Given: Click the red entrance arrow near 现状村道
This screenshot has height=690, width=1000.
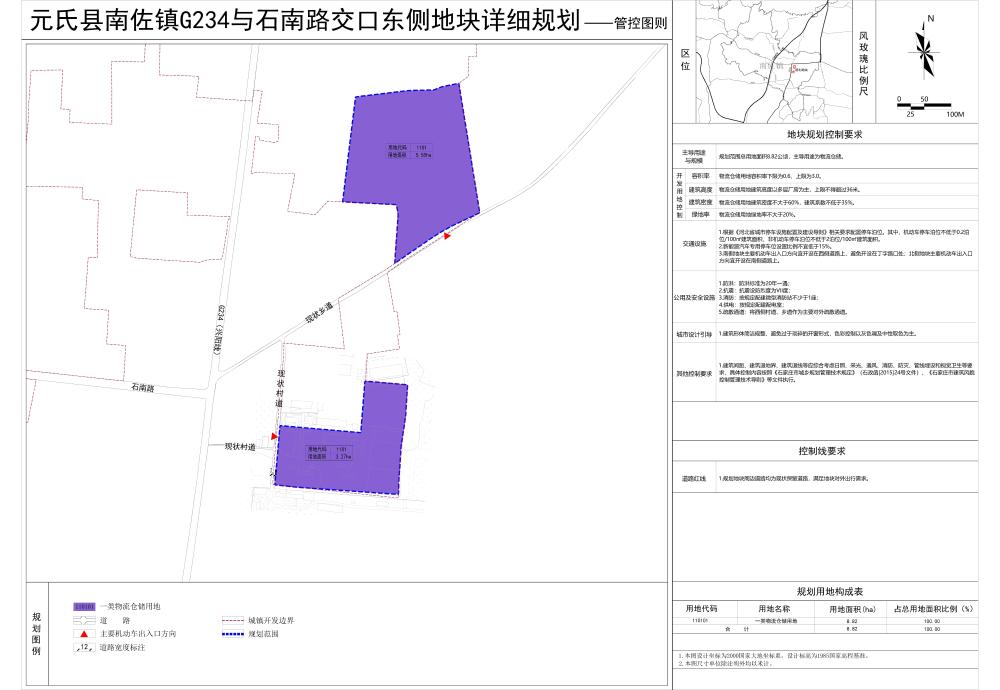Looking at the screenshot, I should coord(273,436).
